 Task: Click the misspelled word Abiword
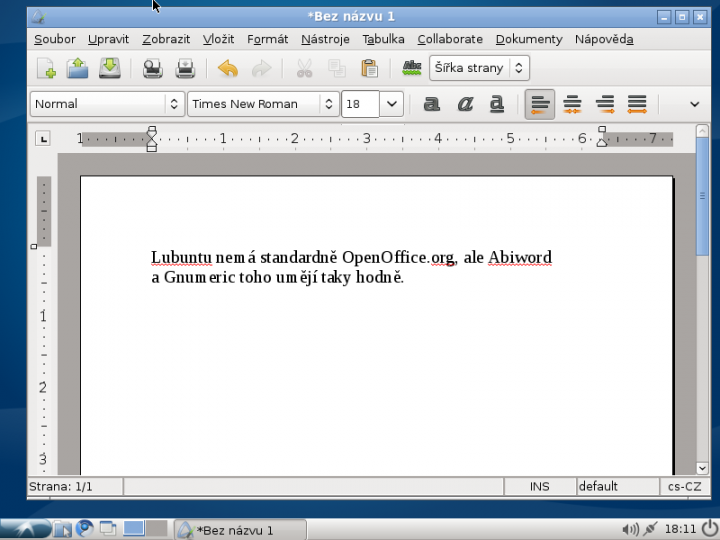pos(520,258)
